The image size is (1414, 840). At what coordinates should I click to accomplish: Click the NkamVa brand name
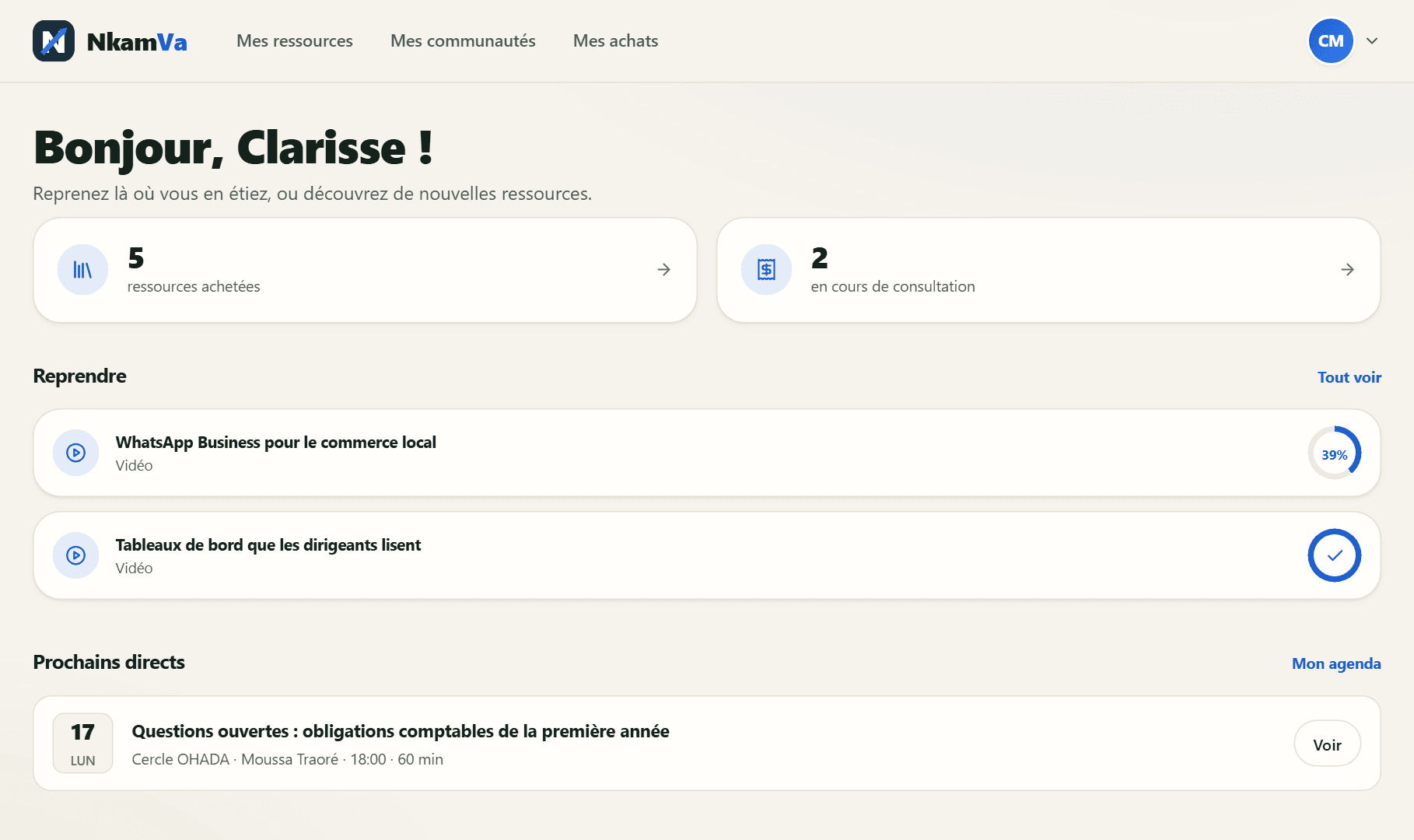[137, 42]
